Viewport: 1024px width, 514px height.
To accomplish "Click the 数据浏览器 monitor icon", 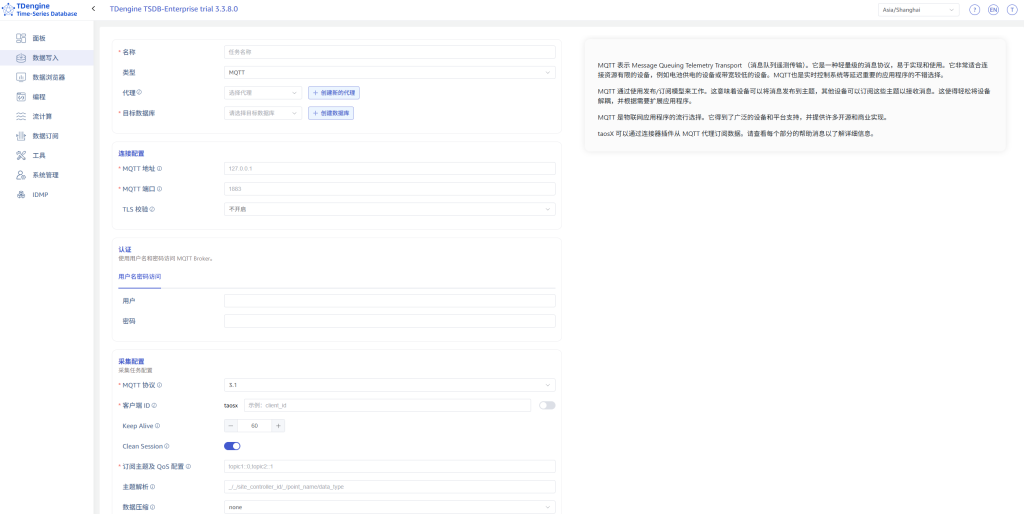I will (21, 77).
